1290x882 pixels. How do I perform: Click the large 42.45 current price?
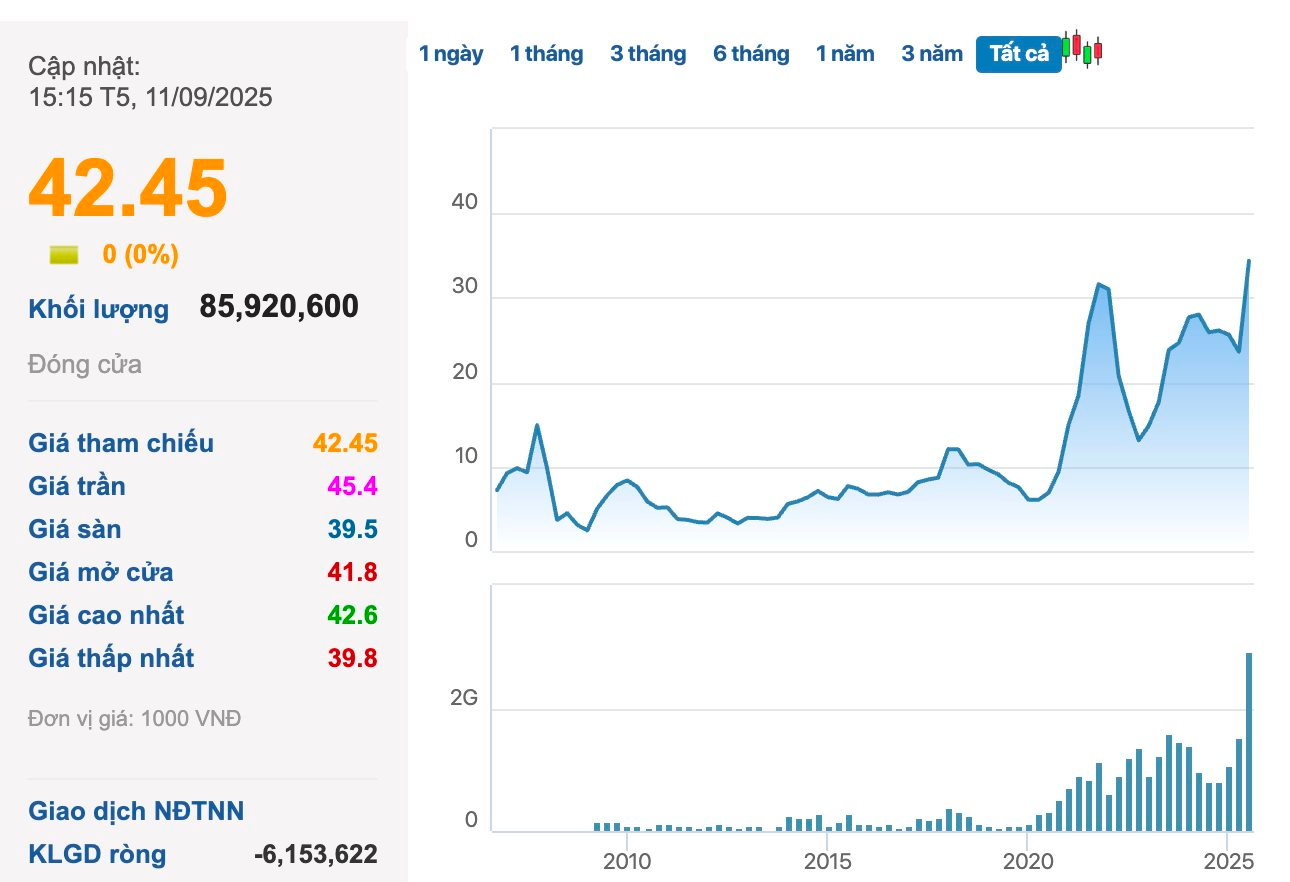coord(128,190)
